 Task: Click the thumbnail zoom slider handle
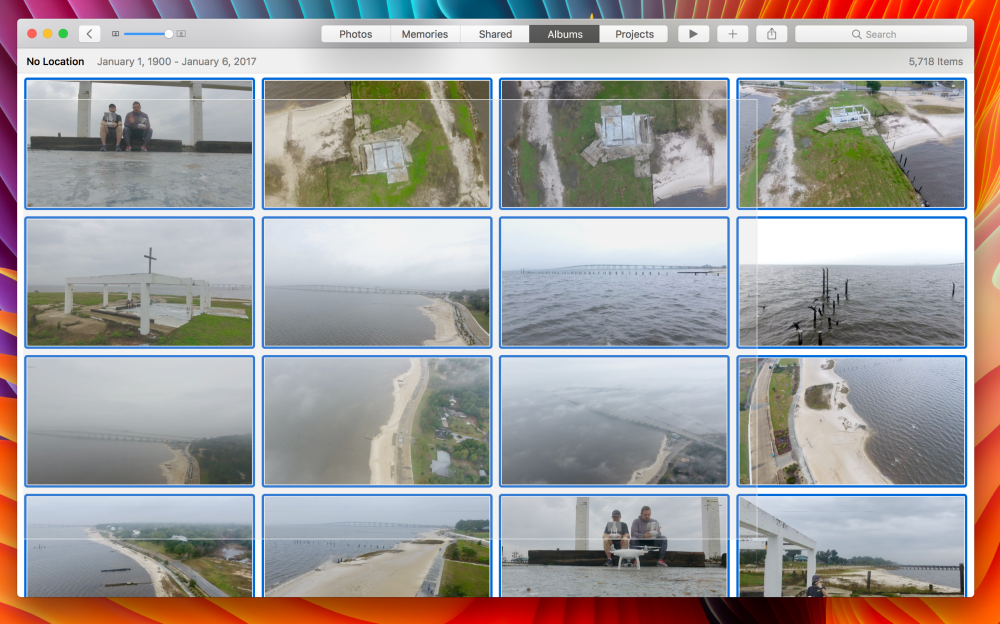coord(168,34)
